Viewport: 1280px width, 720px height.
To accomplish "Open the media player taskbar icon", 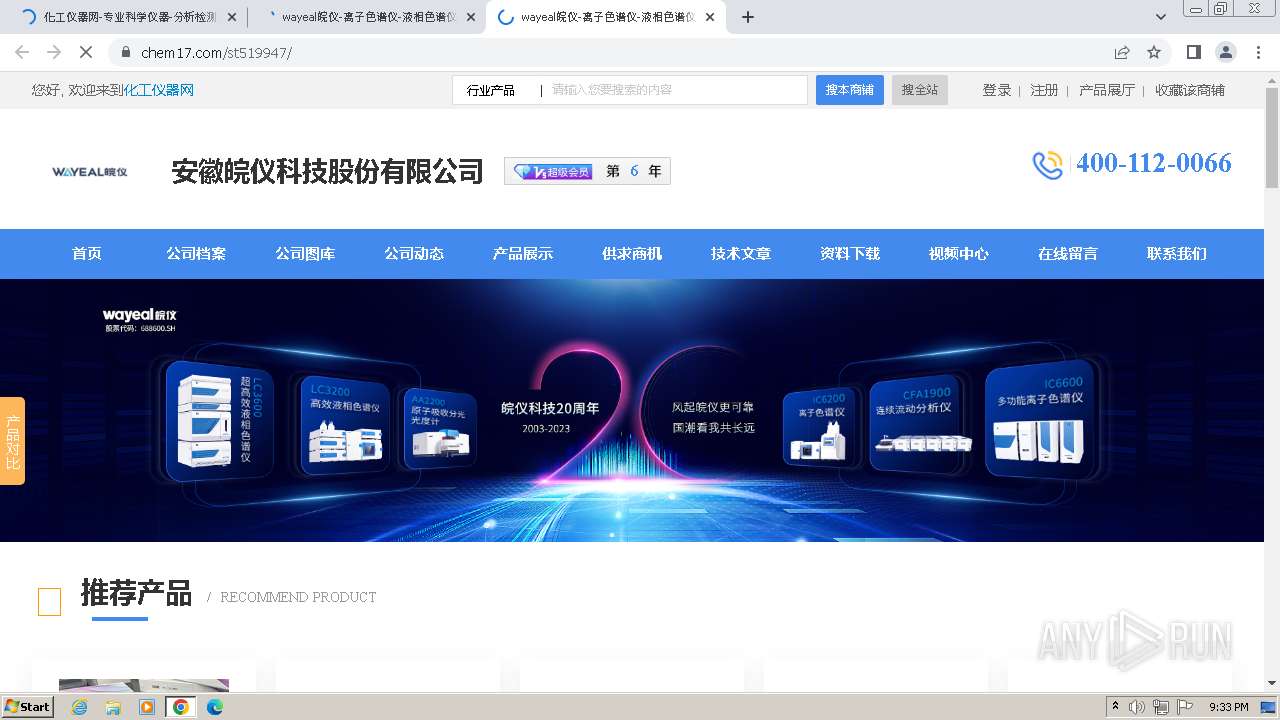I will click(x=147, y=707).
